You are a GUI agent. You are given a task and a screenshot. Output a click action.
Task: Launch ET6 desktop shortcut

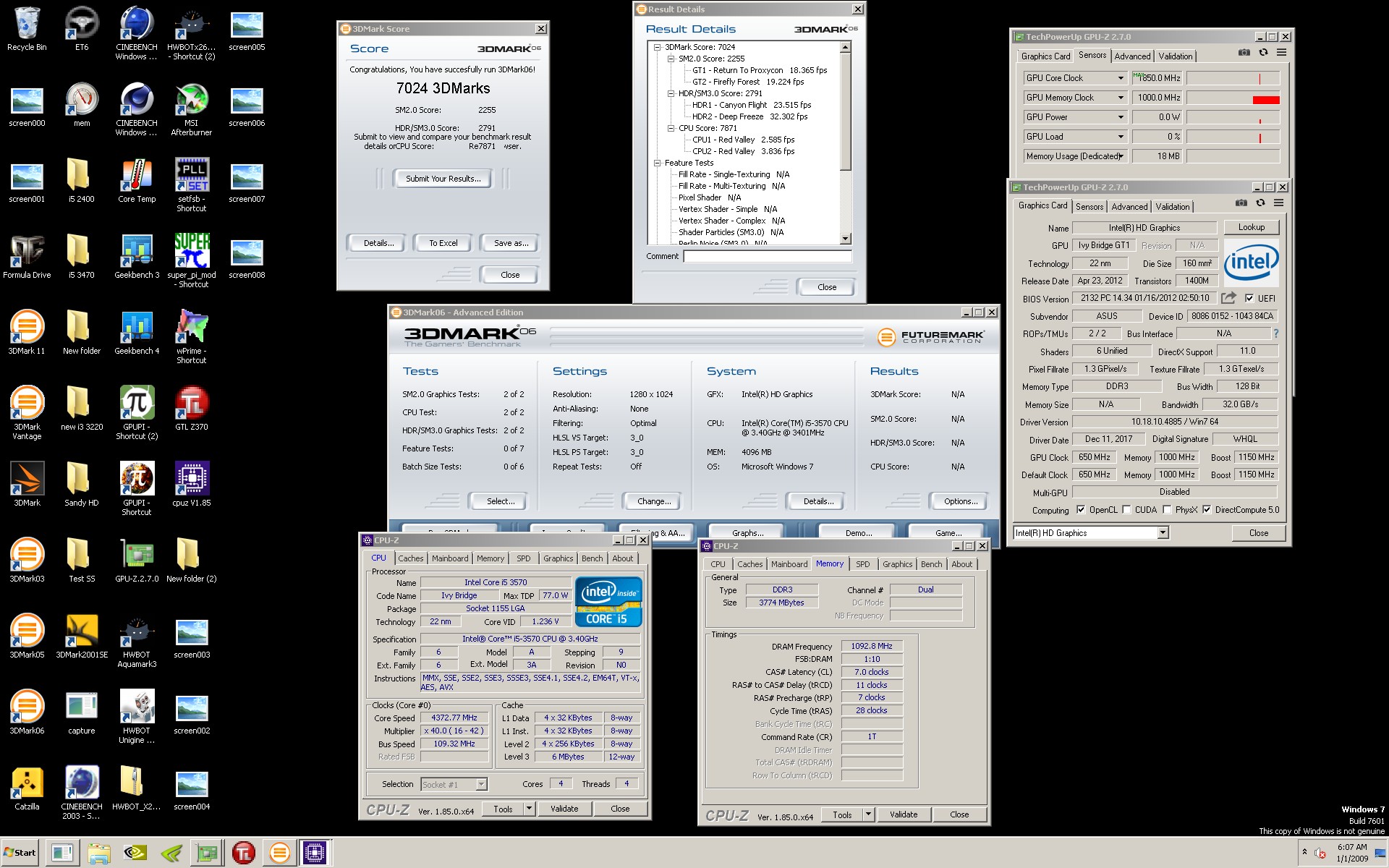coord(82,30)
